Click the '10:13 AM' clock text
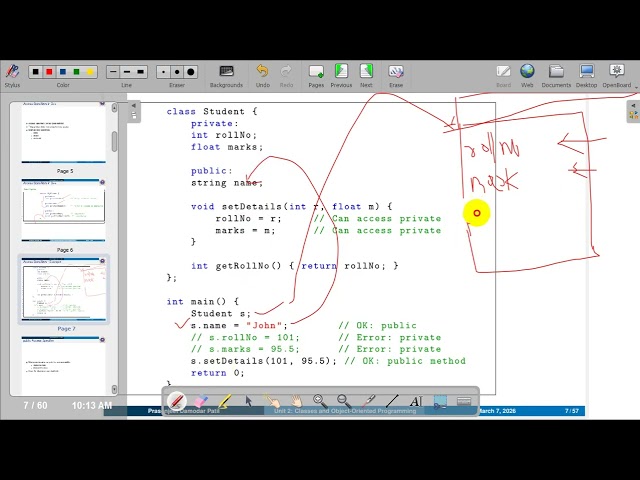This screenshot has height=480, width=640. (x=92, y=406)
